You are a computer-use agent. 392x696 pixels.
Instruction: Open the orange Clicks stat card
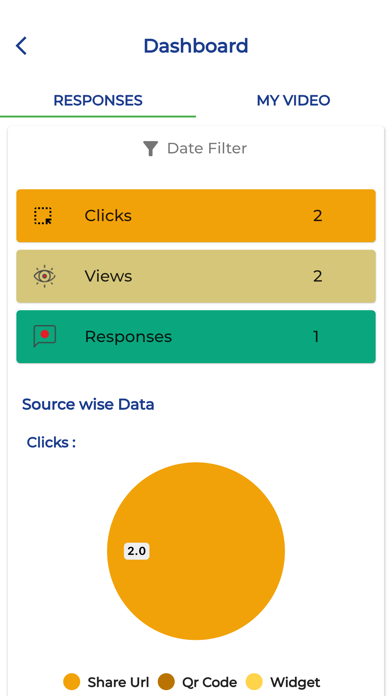[196, 216]
